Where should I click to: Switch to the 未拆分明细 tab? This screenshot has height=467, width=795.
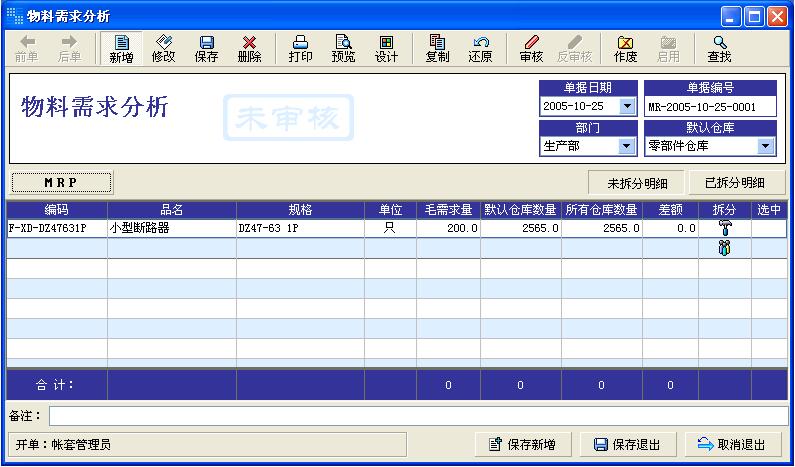click(x=636, y=183)
